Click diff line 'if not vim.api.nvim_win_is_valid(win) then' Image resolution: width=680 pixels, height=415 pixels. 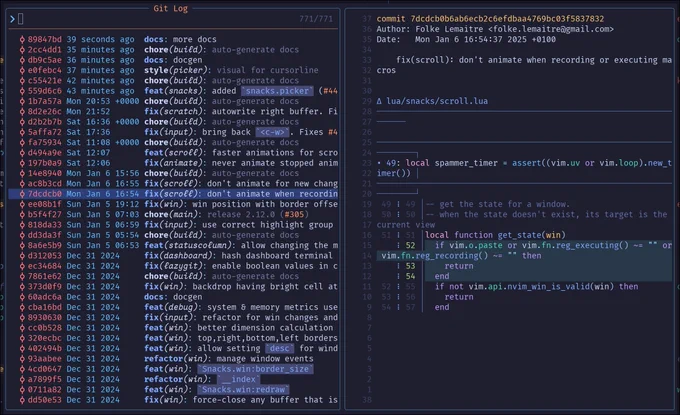(536, 287)
